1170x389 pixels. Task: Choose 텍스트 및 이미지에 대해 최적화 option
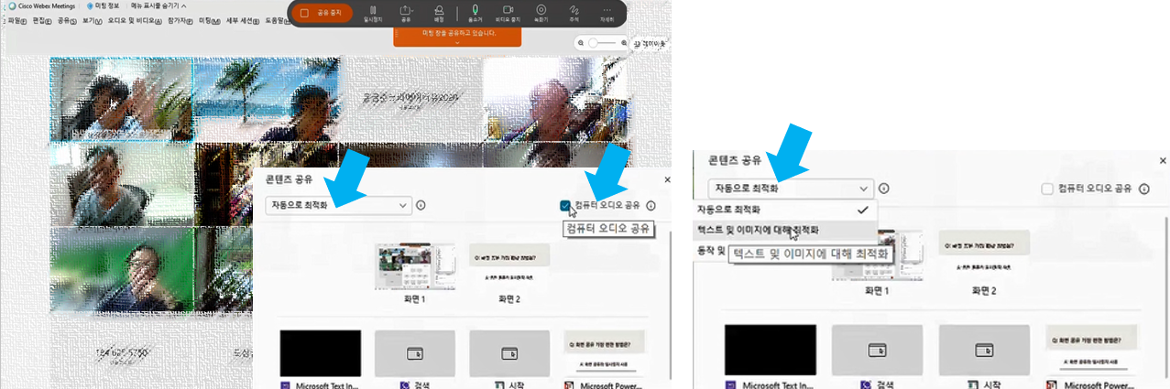786,230
